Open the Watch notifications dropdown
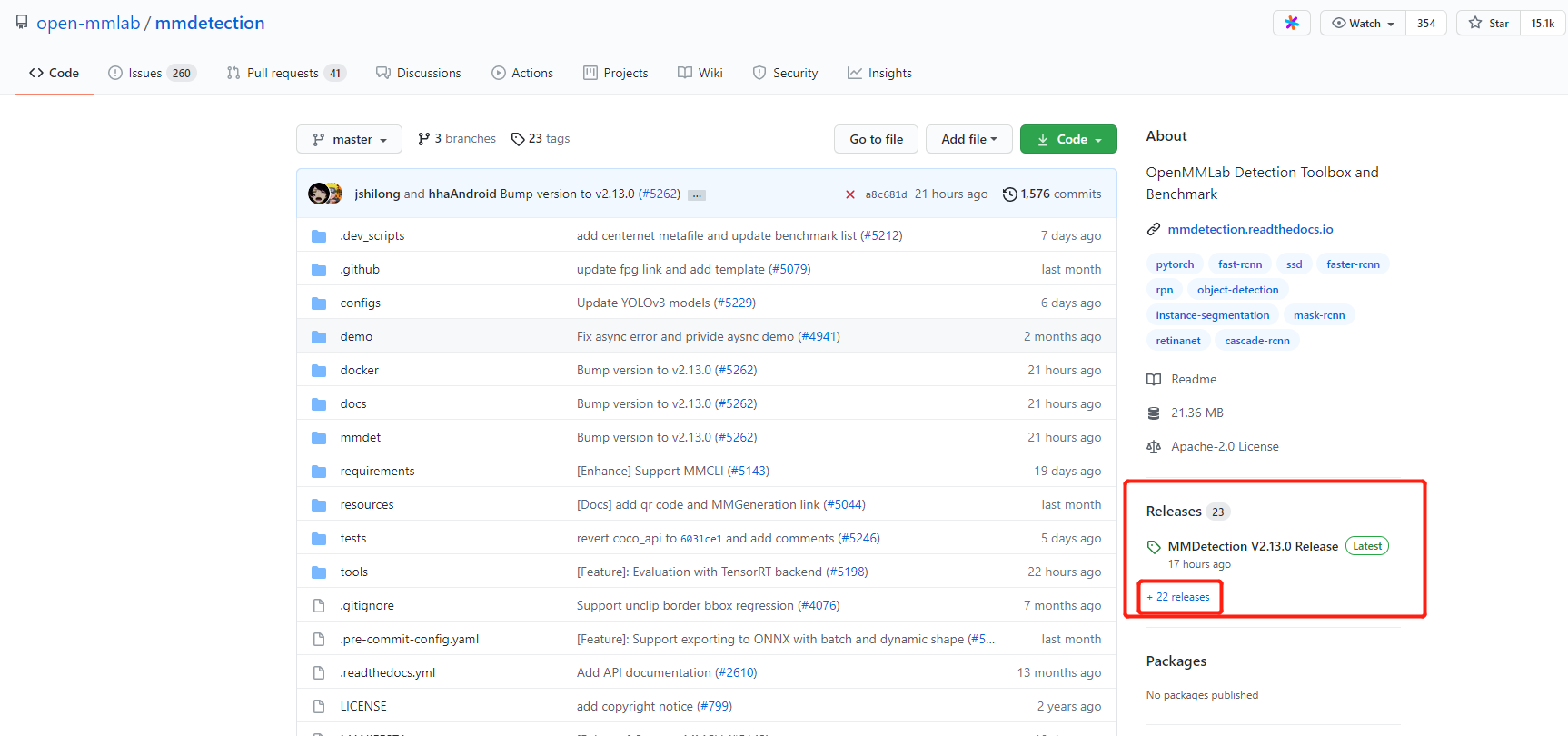Screen dimensions: 1568x736 [x=1363, y=23]
